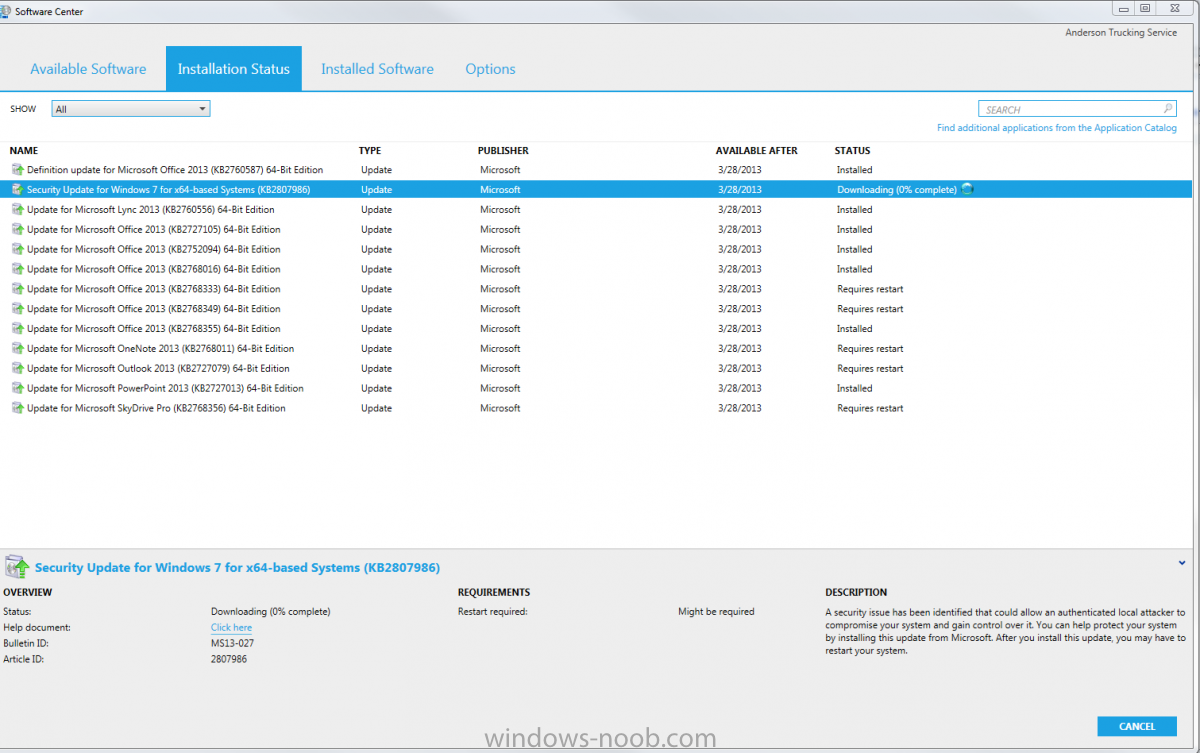This screenshot has width=1200, height=753.
Task: Click icon of Office 2013 KB2752094 row
Action: 17,250
